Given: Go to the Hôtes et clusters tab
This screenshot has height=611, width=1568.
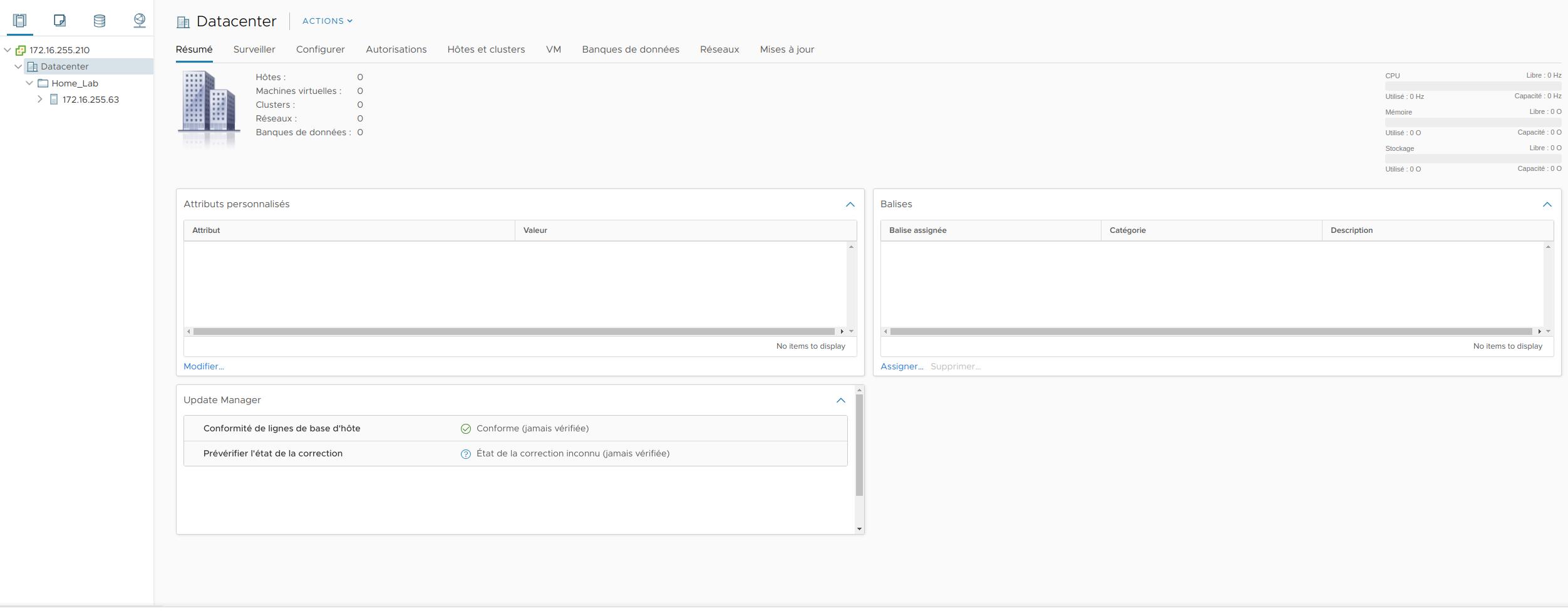Looking at the screenshot, I should (x=486, y=49).
